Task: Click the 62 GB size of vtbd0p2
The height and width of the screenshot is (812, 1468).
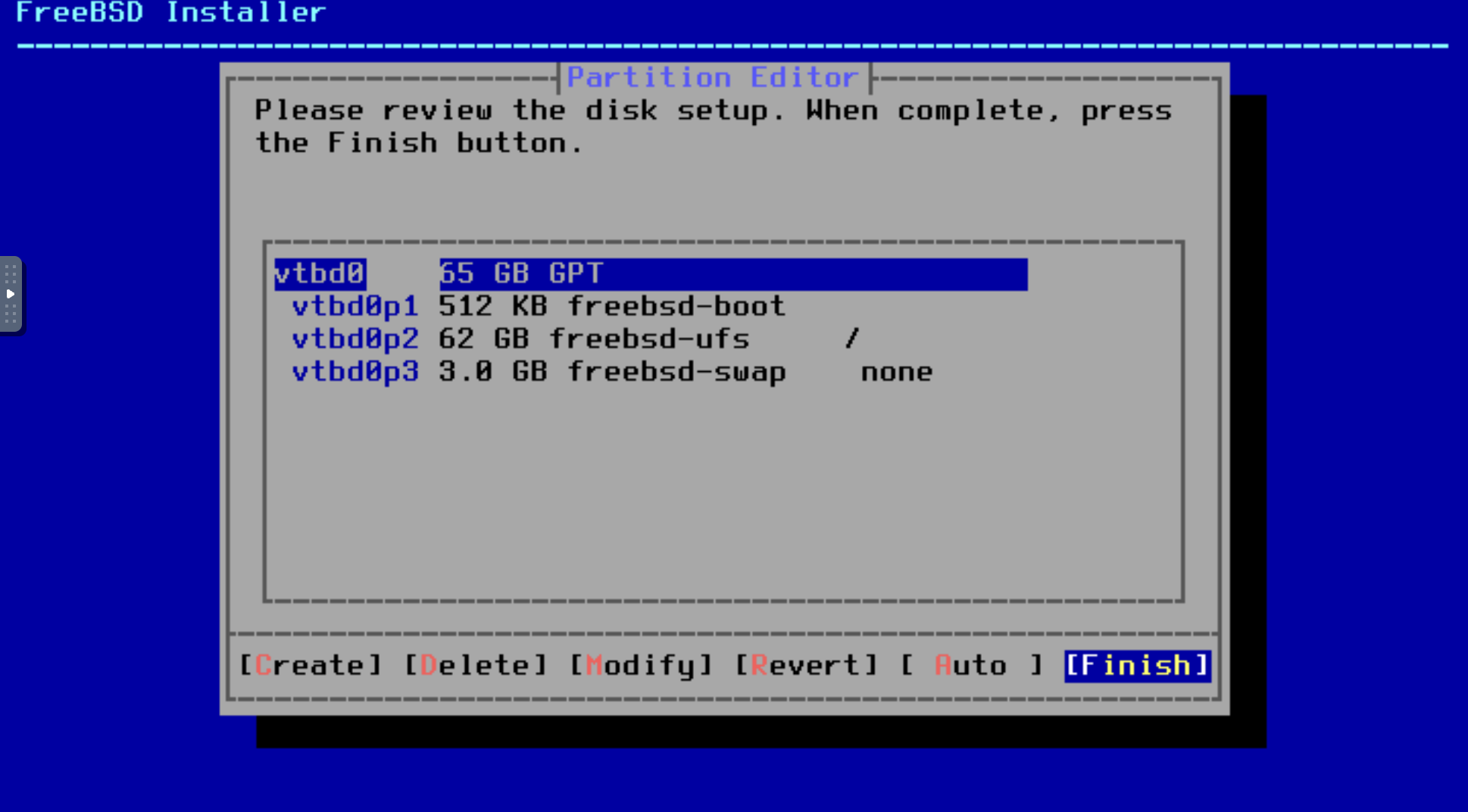Action: point(483,339)
